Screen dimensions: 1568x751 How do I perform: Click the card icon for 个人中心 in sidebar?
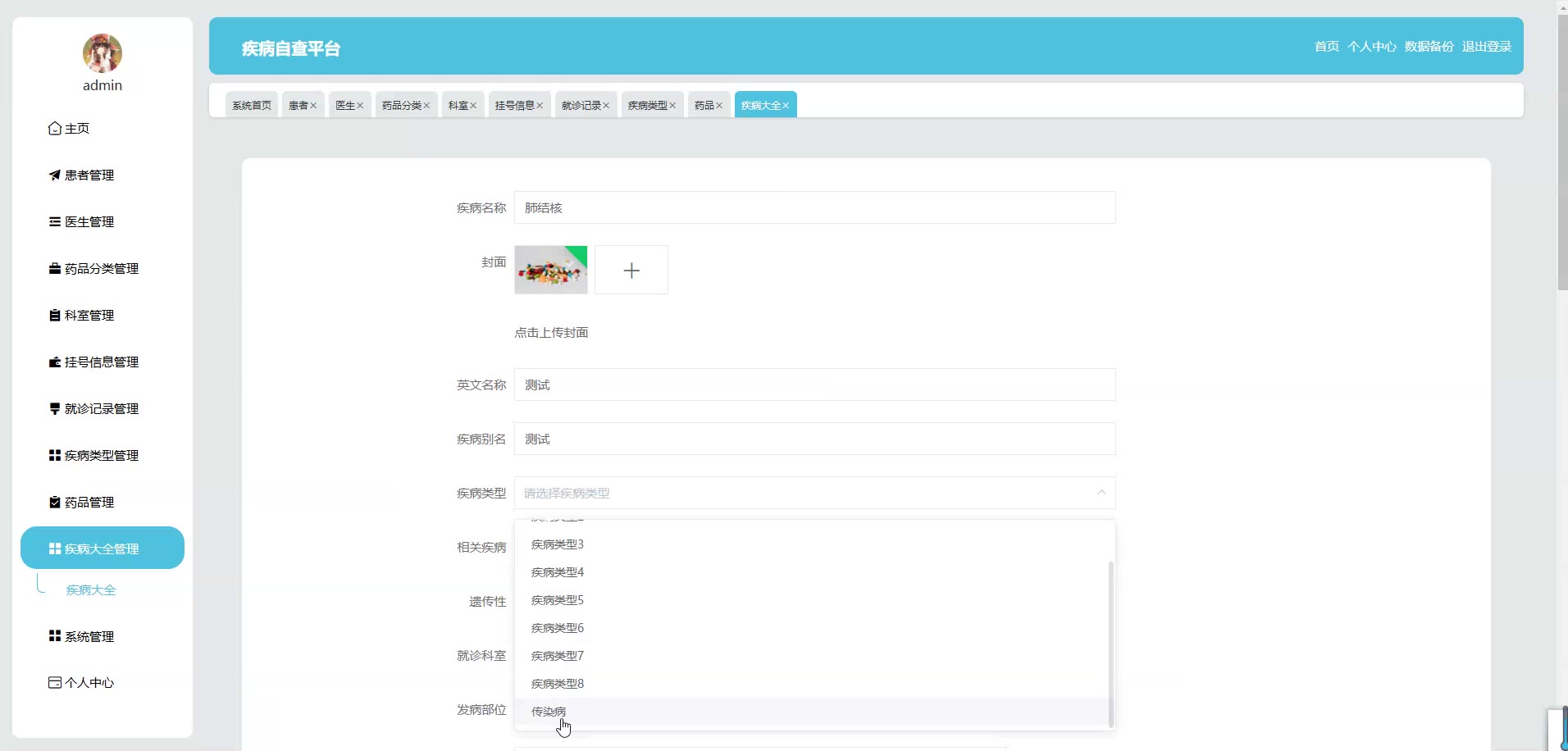(55, 683)
